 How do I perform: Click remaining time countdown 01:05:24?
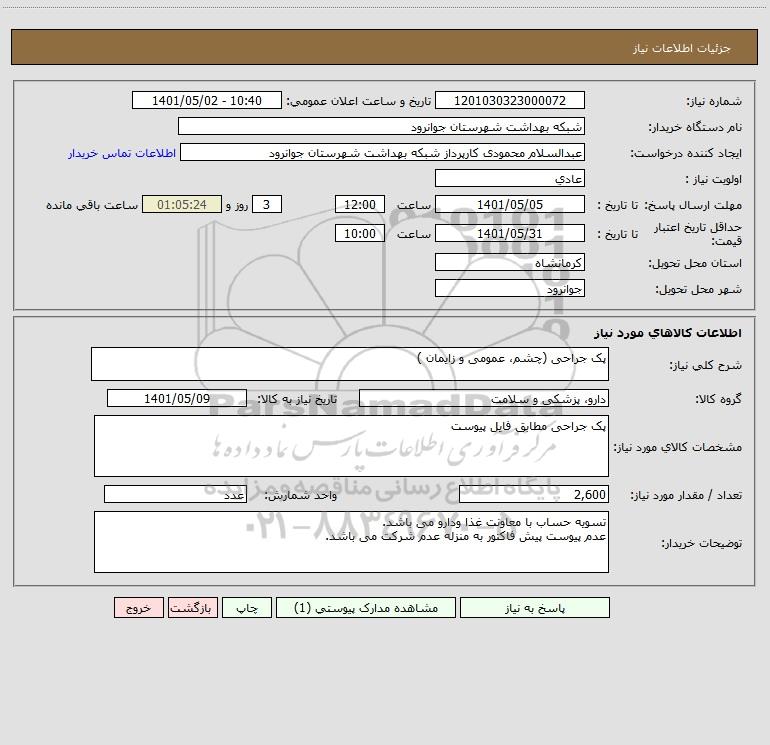pyautogui.click(x=182, y=205)
